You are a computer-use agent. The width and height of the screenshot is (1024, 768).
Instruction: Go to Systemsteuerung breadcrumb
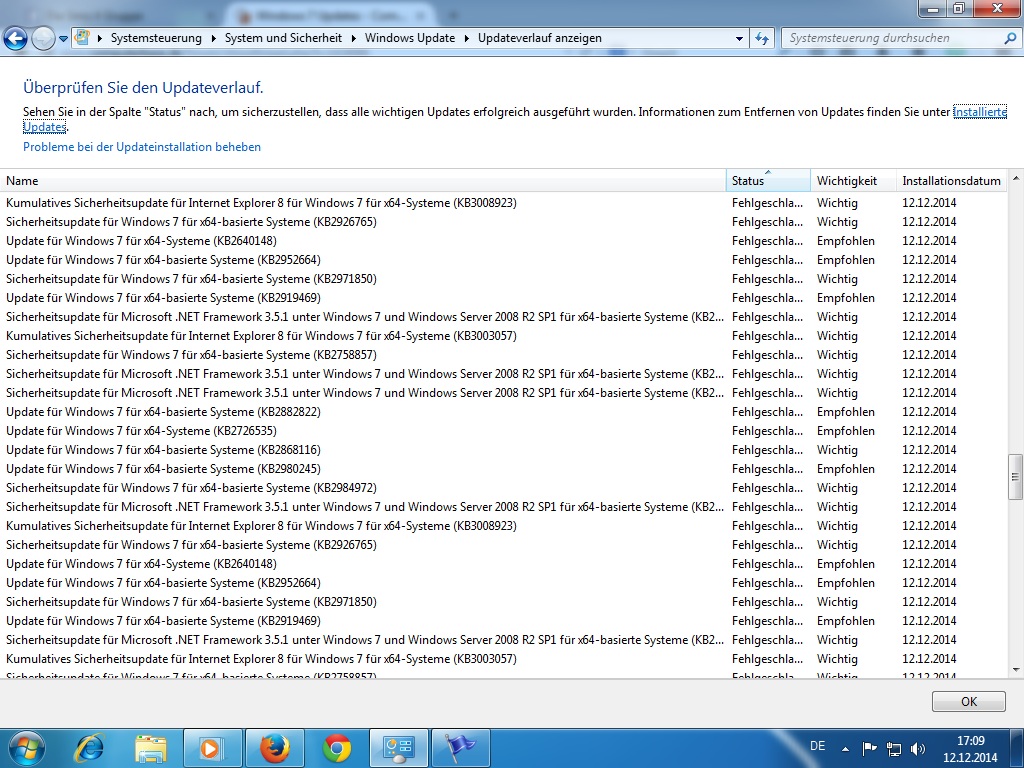(x=156, y=39)
